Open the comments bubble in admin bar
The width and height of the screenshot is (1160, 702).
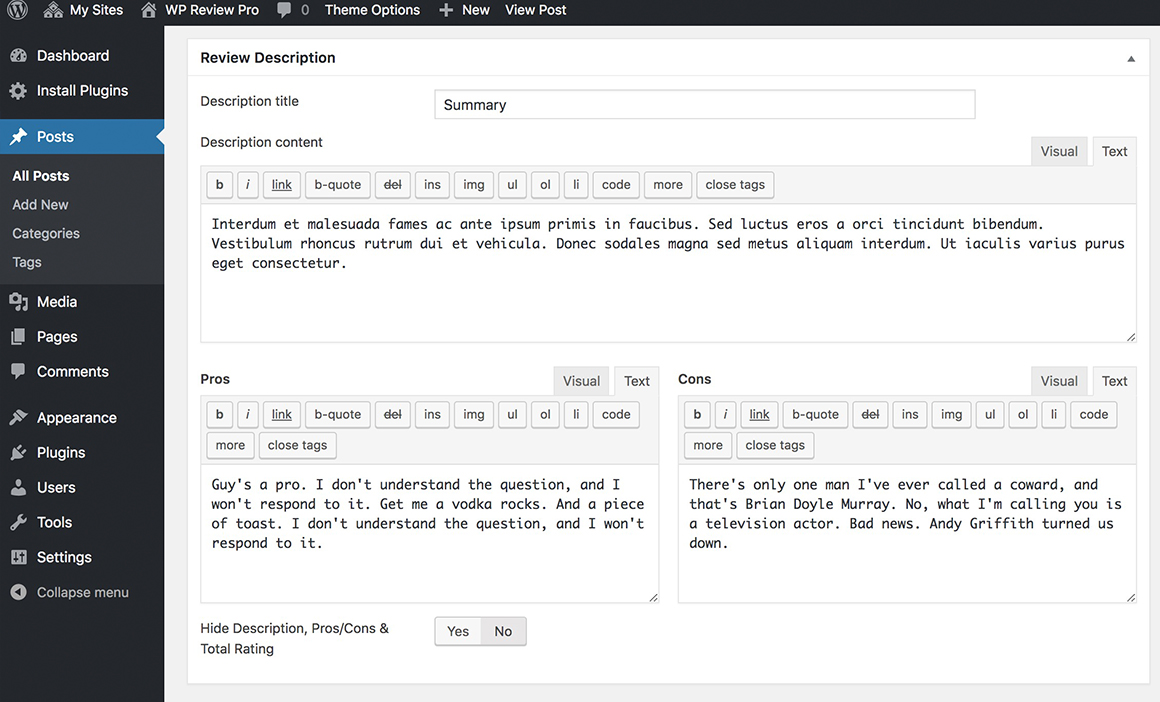(x=293, y=10)
